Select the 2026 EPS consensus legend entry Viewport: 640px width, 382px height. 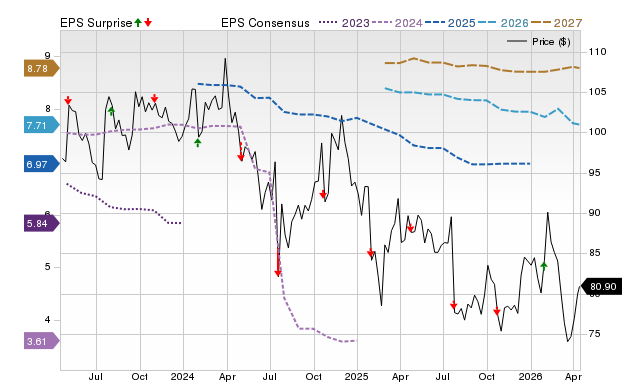coord(503,23)
